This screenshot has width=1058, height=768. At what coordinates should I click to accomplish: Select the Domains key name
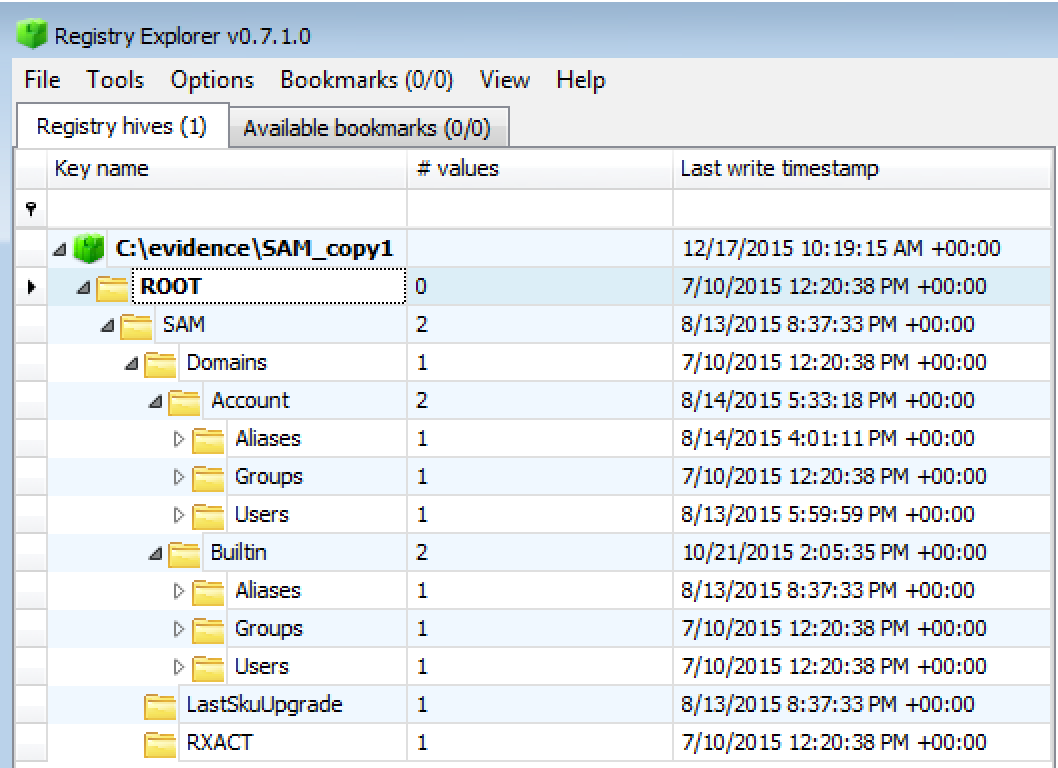pyautogui.click(x=226, y=362)
